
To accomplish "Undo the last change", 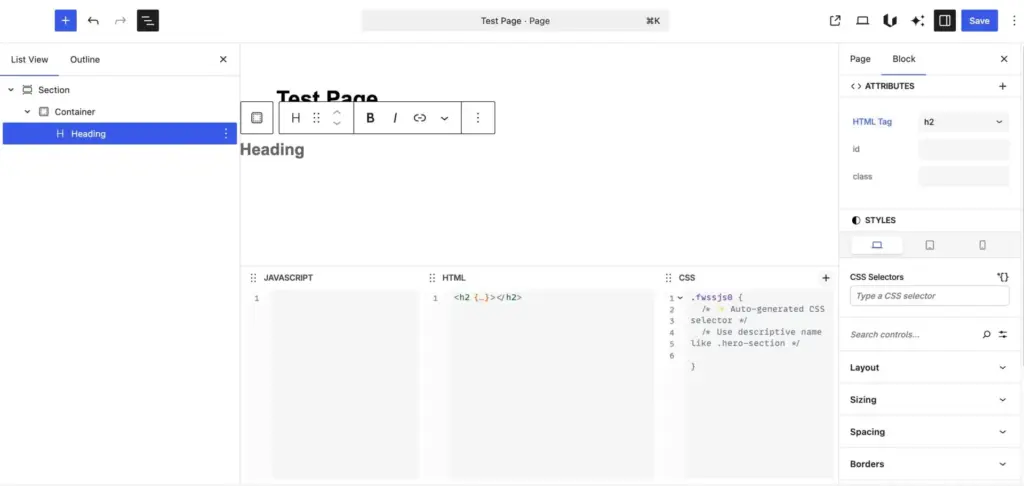I will [x=93, y=20].
